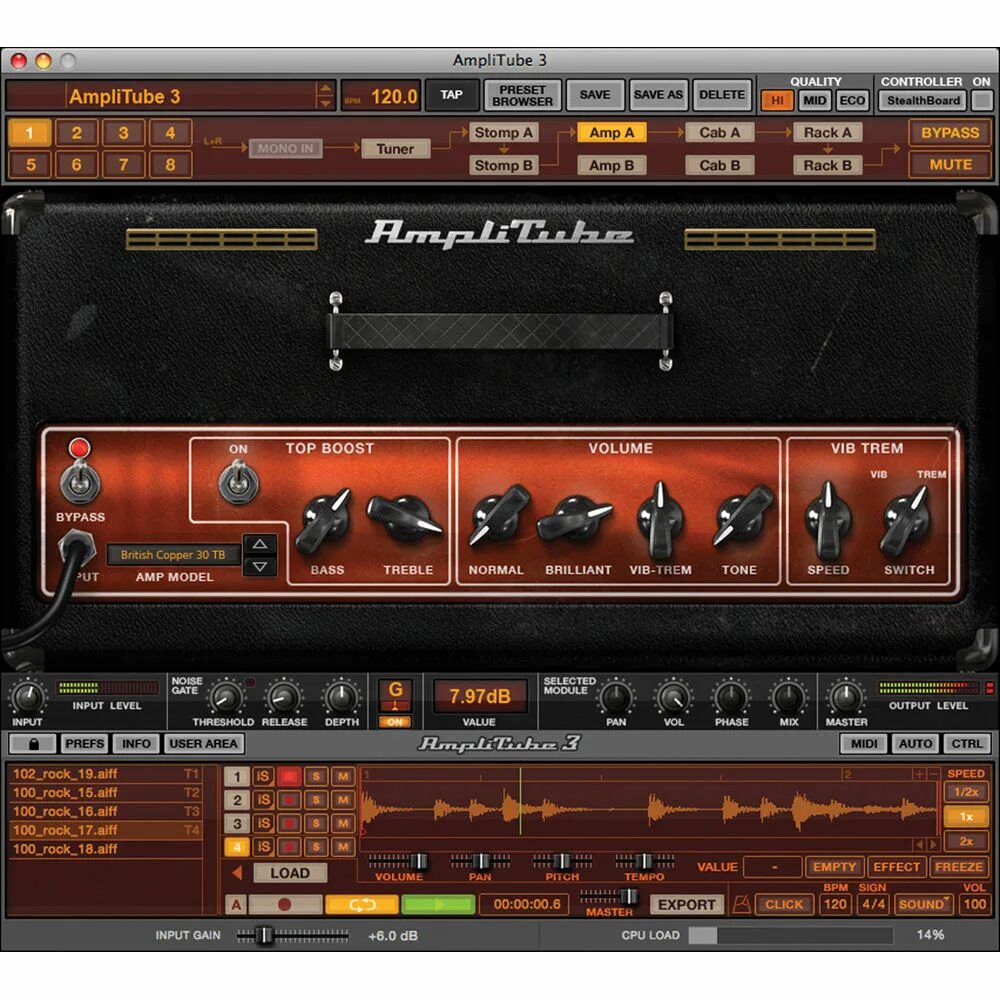Turn the TREBLE knob on the amp
The image size is (1000, 1000).
pos(403,518)
